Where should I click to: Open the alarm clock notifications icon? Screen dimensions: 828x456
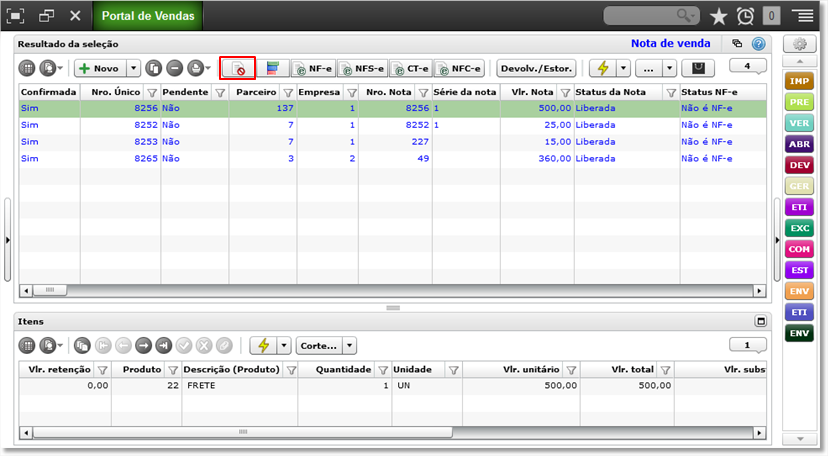tap(745, 16)
